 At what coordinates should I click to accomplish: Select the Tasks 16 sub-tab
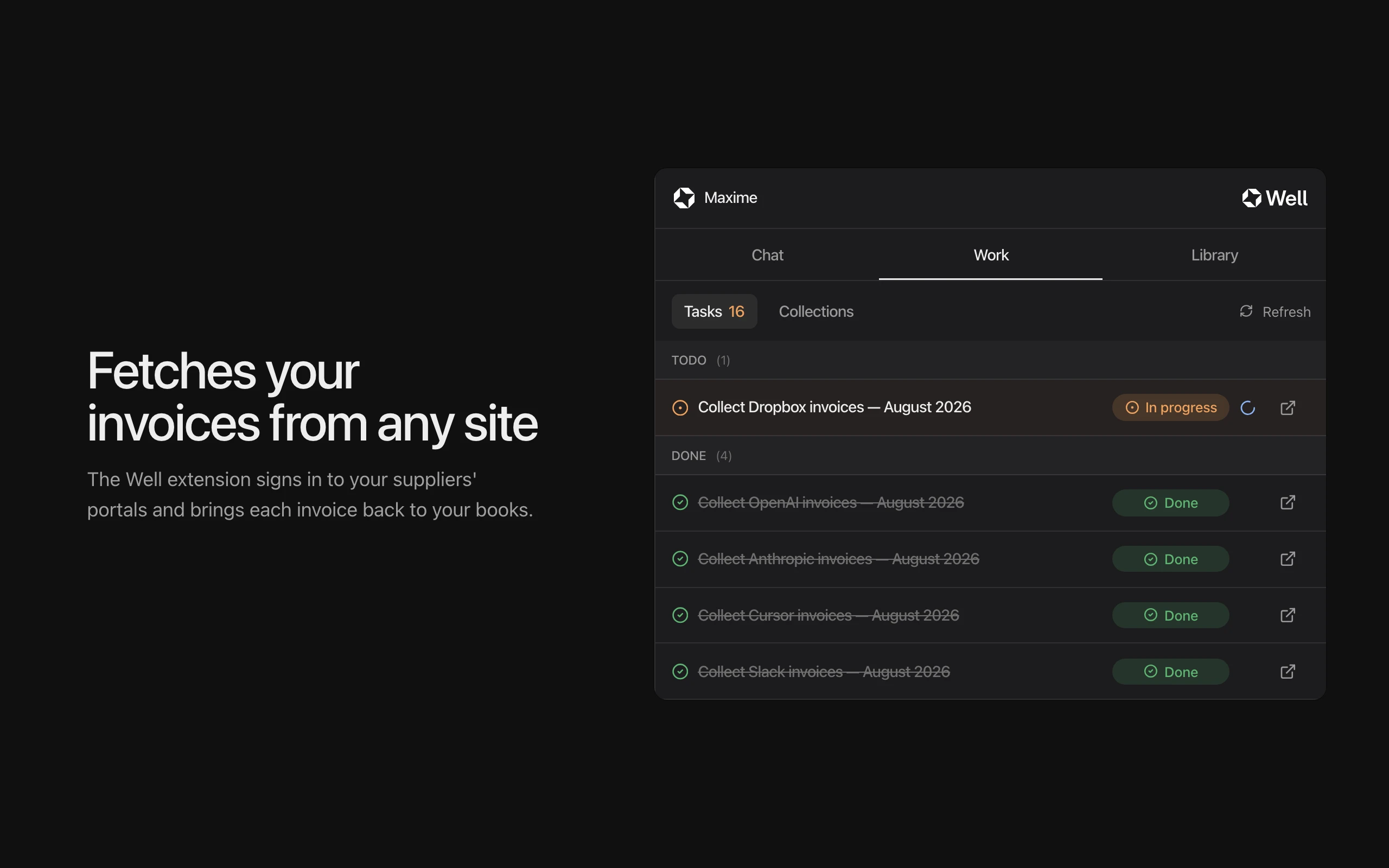point(714,311)
